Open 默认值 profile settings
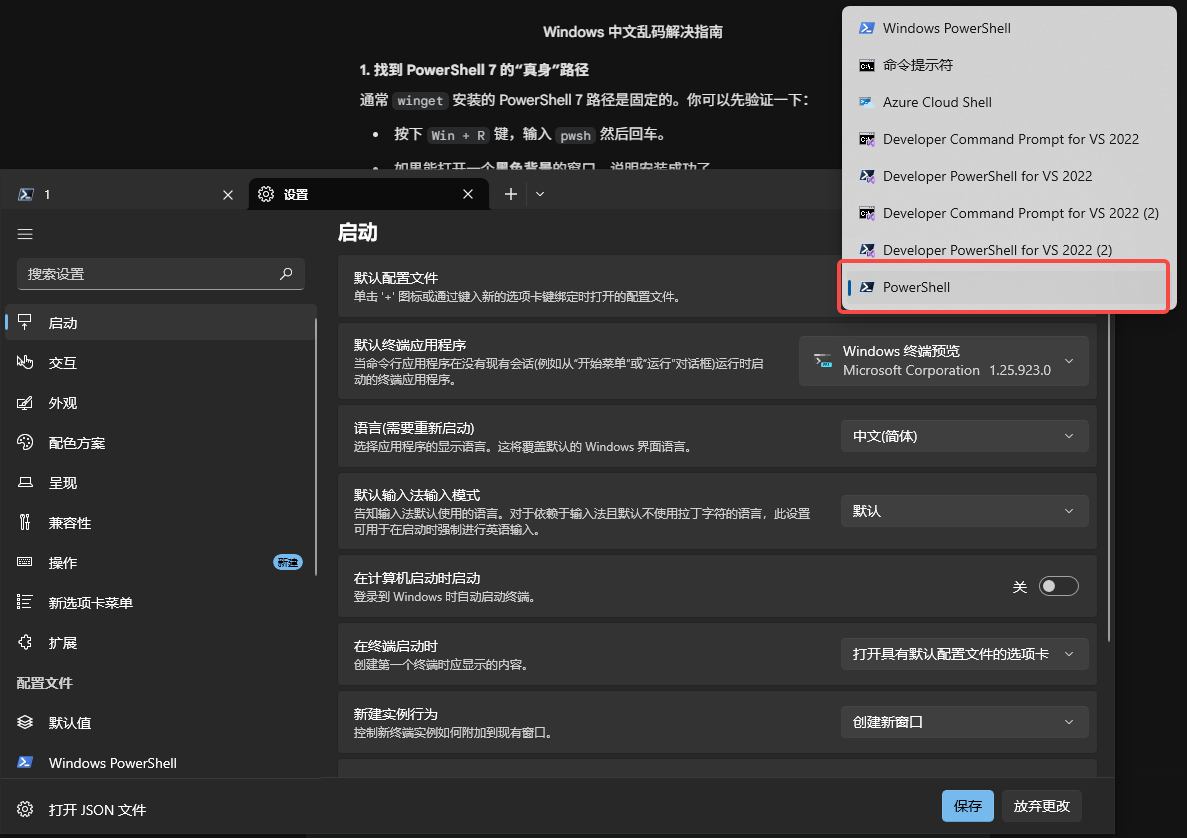Viewport: 1187px width, 838px height. pos(64,722)
